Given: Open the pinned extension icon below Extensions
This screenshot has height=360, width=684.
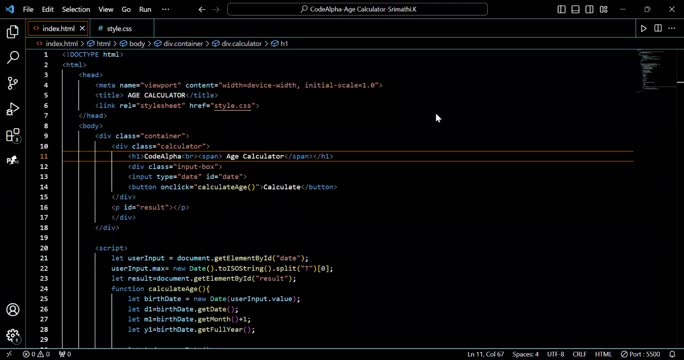Looking at the screenshot, I should (x=13, y=160).
